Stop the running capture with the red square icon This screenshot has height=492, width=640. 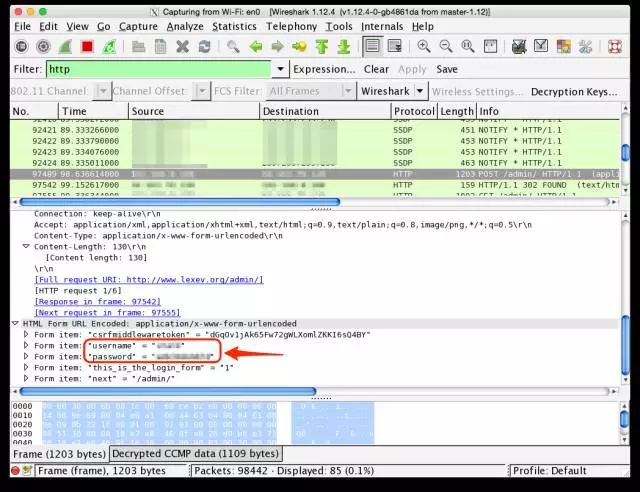[x=87, y=46]
